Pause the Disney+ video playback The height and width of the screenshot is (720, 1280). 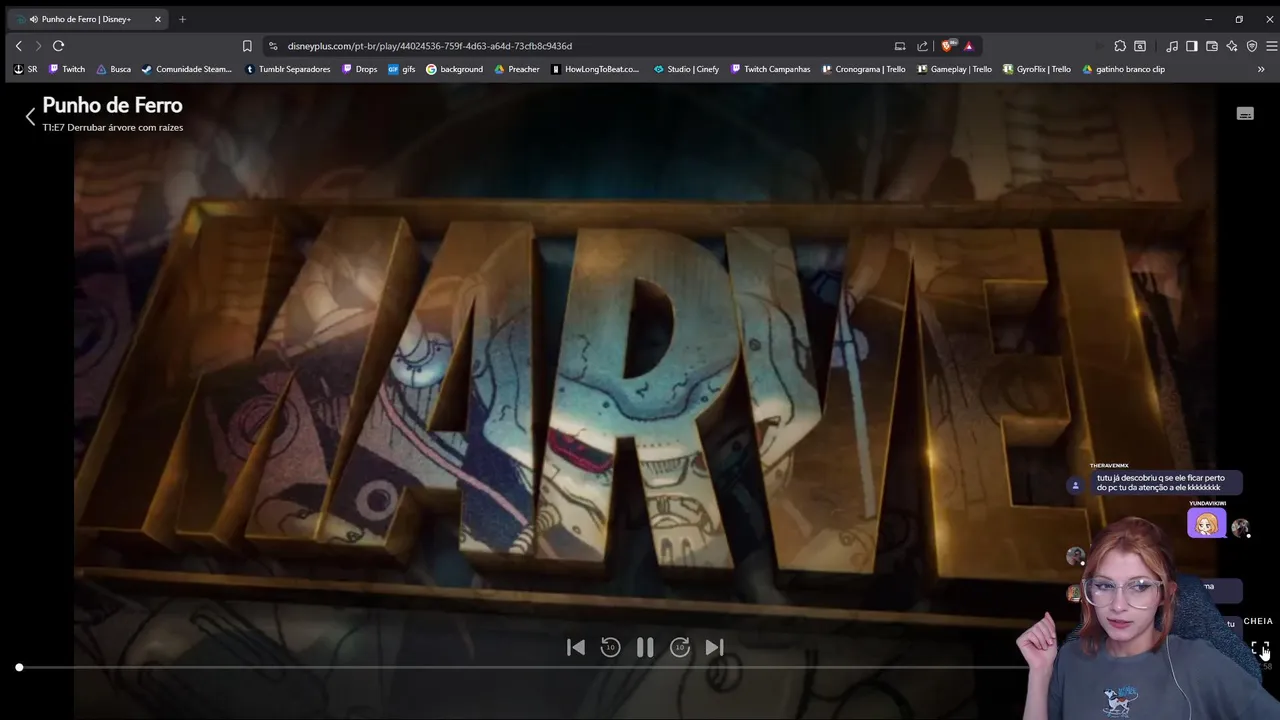645,648
